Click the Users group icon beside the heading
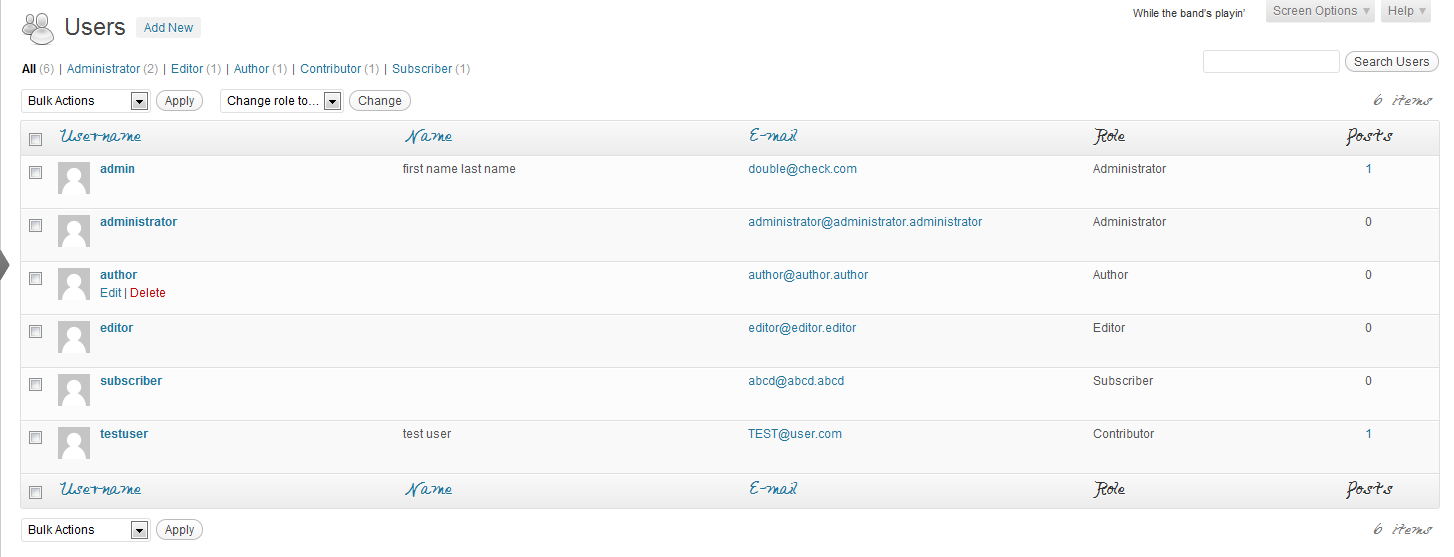This screenshot has height=557, width=1454. pyautogui.click(x=38, y=28)
